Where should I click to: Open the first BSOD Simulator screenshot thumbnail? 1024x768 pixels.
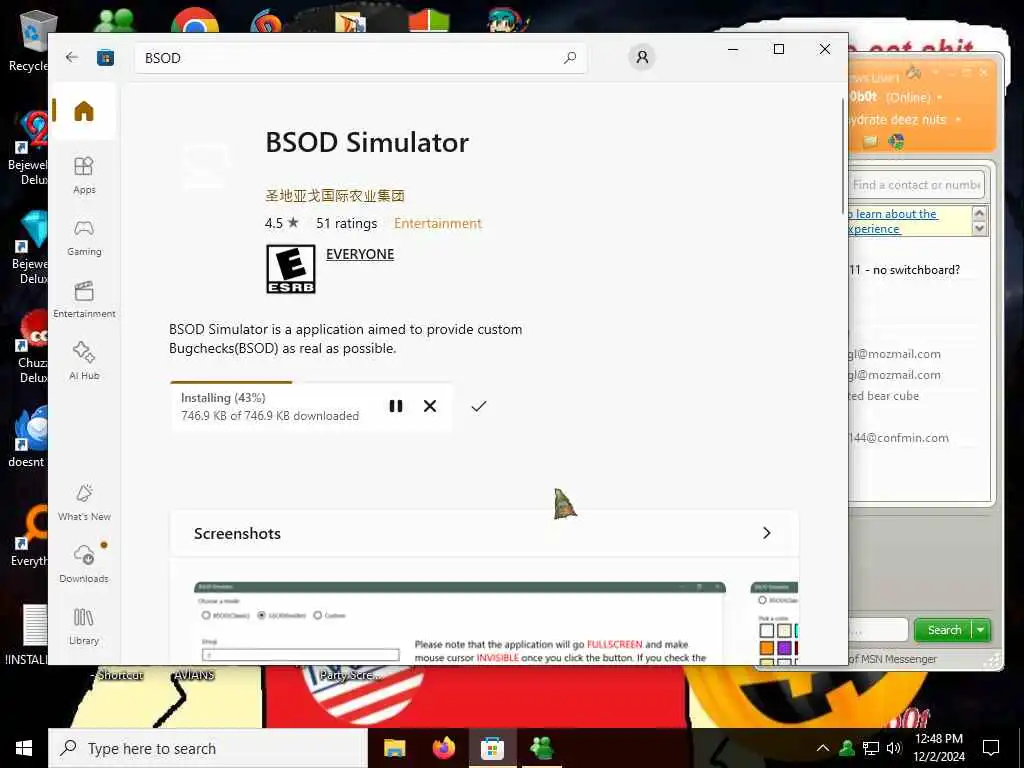(x=460, y=623)
